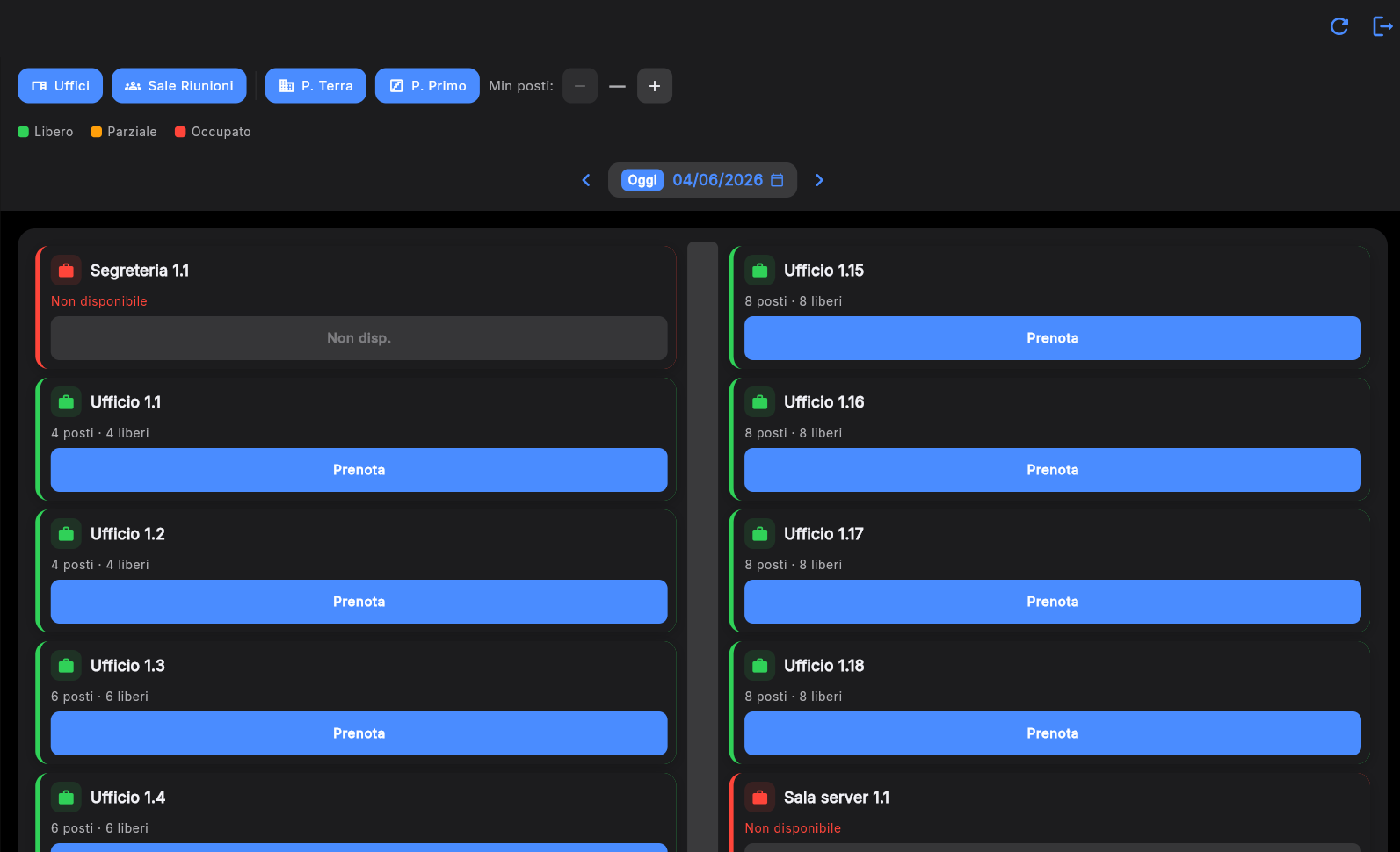This screenshot has height=852, width=1400.
Task: Click the briefcase icon beside Ufficio 1.18
Action: (760, 666)
